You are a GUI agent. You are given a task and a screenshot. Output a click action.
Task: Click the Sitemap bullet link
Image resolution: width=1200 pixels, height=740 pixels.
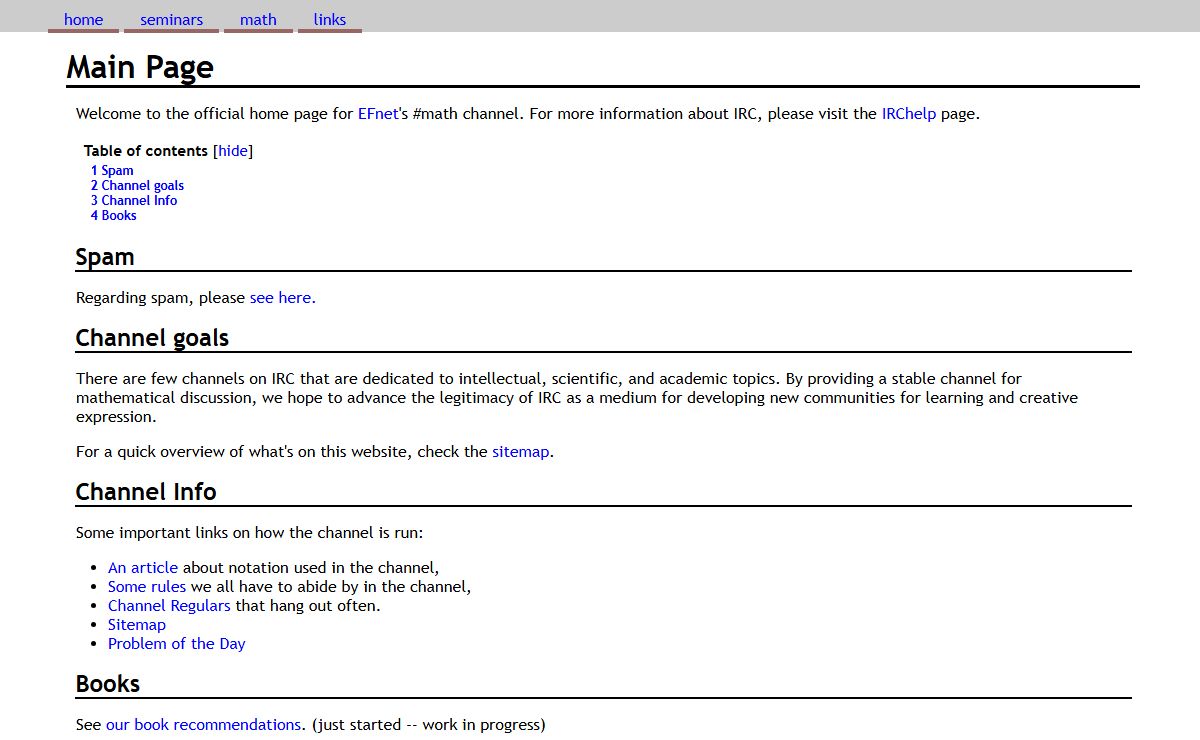coord(137,625)
